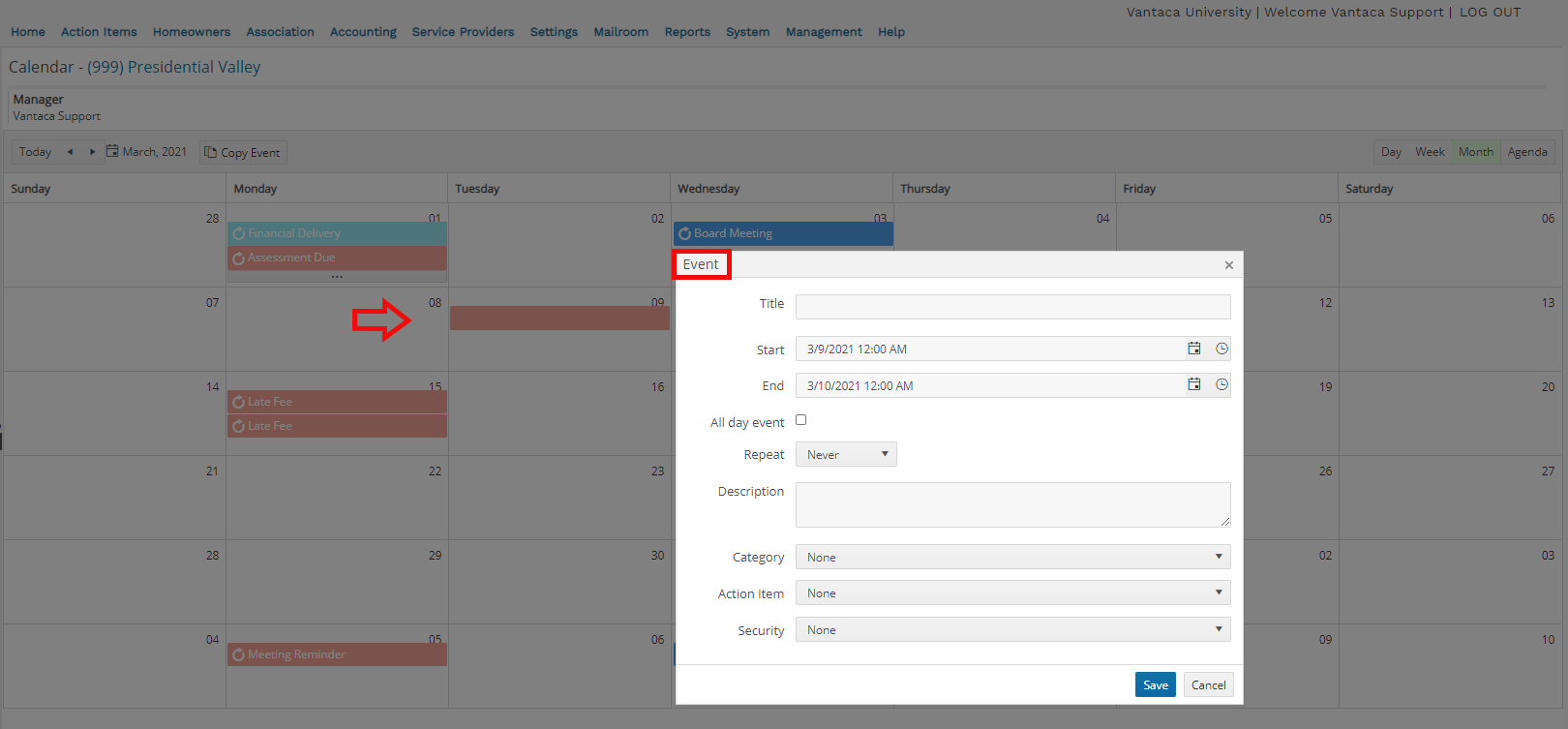Viewport: 1568px width, 729px height.
Task: Open the Help menu
Action: pyautogui.click(x=891, y=32)
